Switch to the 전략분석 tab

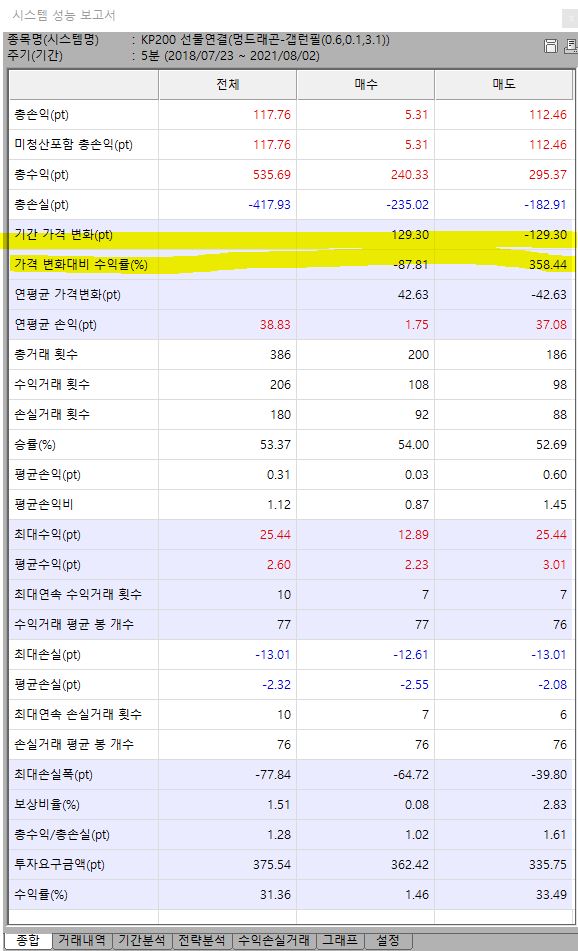(x=202, y=940)
